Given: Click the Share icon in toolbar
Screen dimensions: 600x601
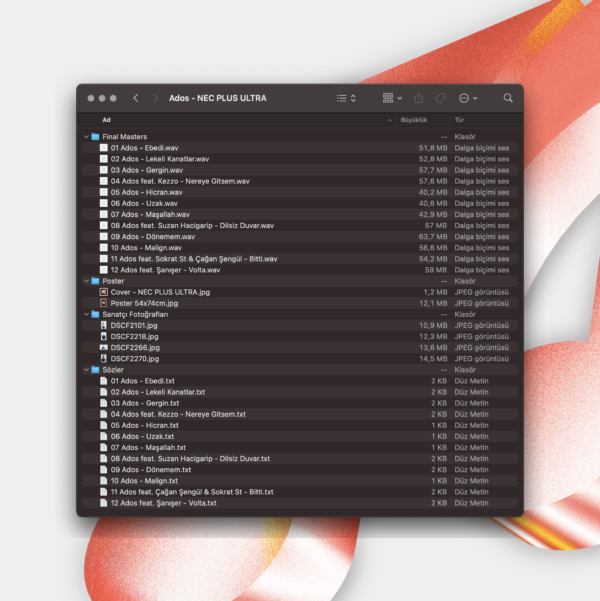Looking at the screenshot, I should point(419,98).
